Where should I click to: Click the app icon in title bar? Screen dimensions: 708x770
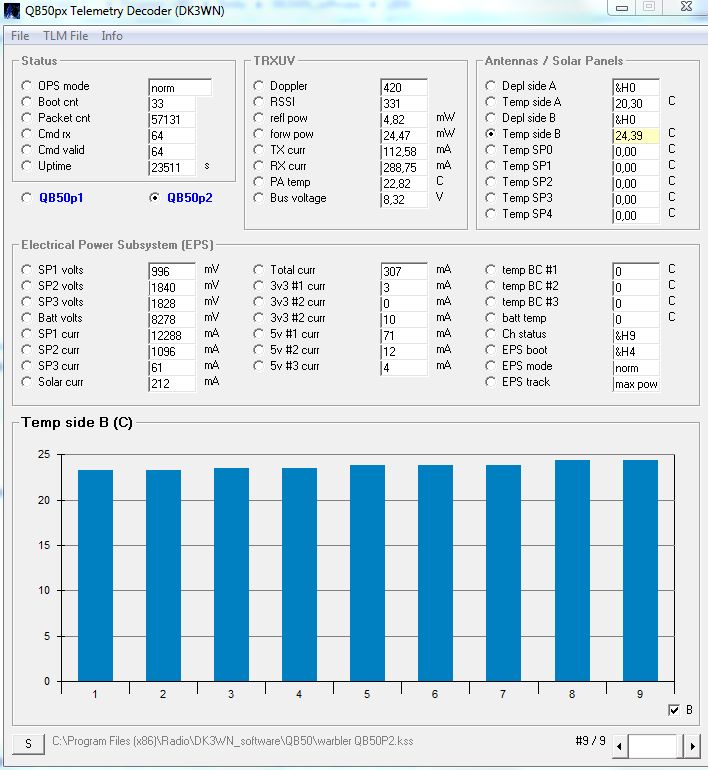pos(13,11)
